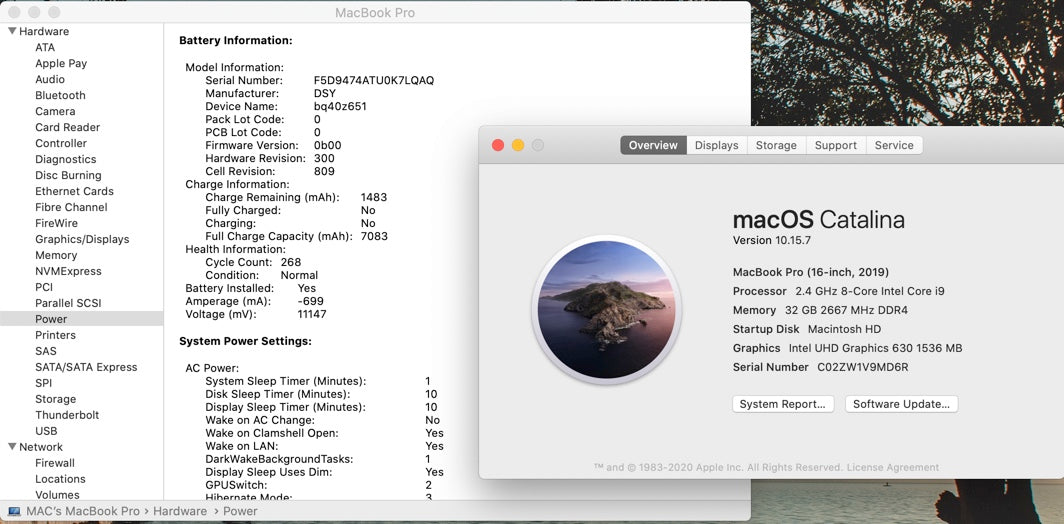Viewport: 1064px width, 524px height.
Task: Open the Storage tab in About window
Action: point(776,145)
